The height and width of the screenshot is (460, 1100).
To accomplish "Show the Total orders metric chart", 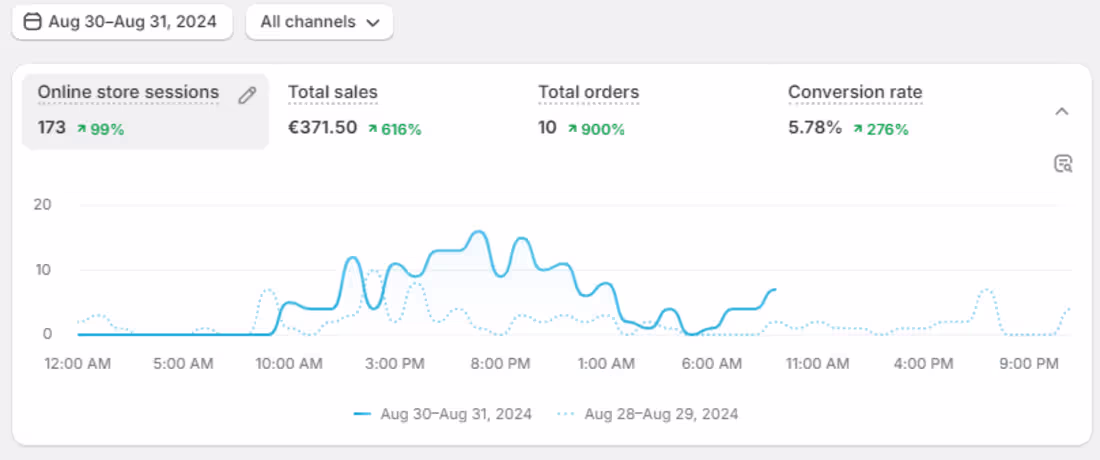I will [588, 93].
